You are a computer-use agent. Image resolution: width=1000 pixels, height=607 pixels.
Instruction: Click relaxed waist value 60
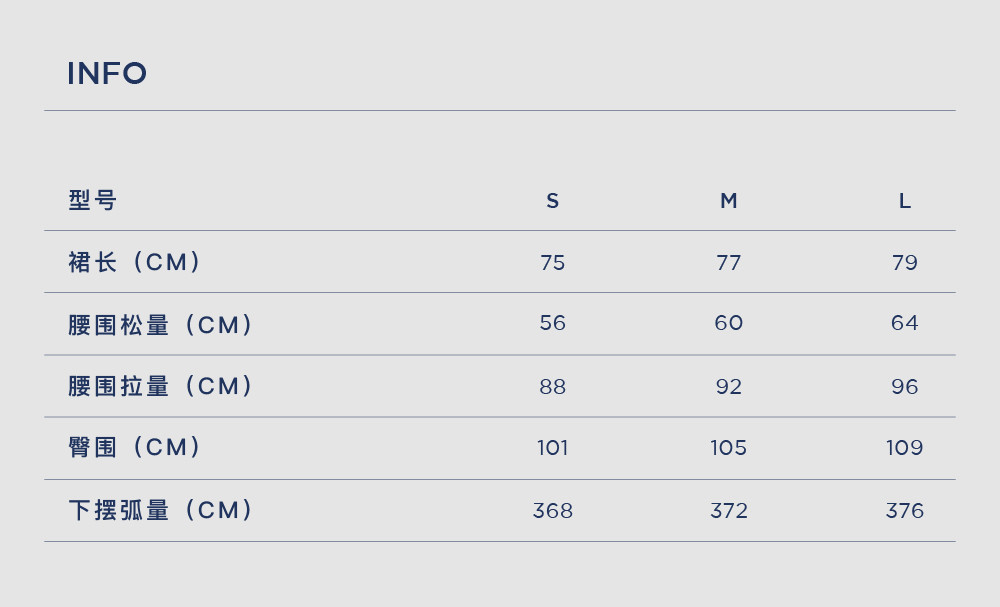click(x=729, y=323)
